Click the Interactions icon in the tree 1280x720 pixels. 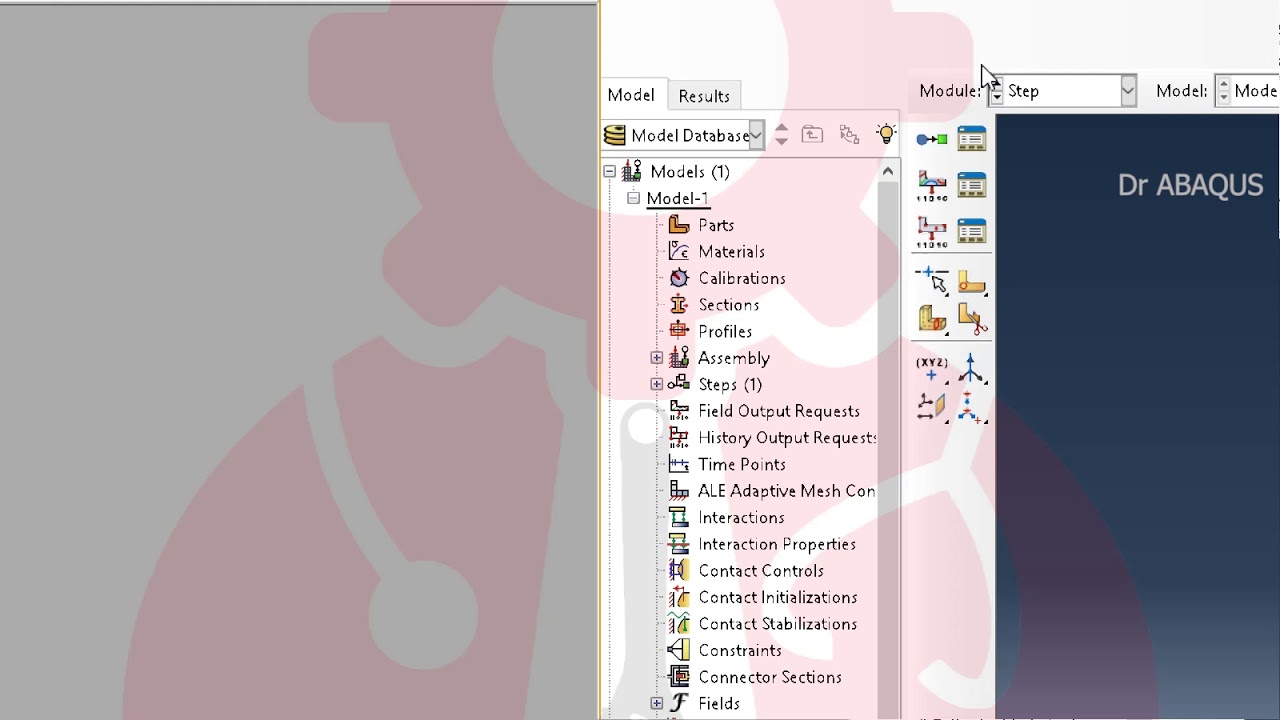click(679, 517)
